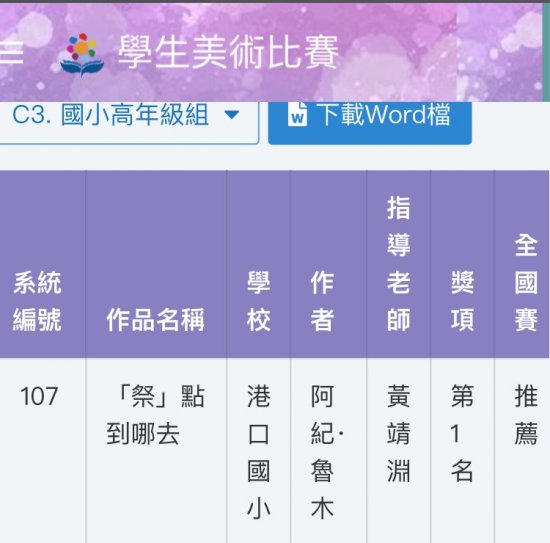550x543 pixels.
Task: Click the 指導老師 column header
Action: pyautogui.click(x=398, y=264)
